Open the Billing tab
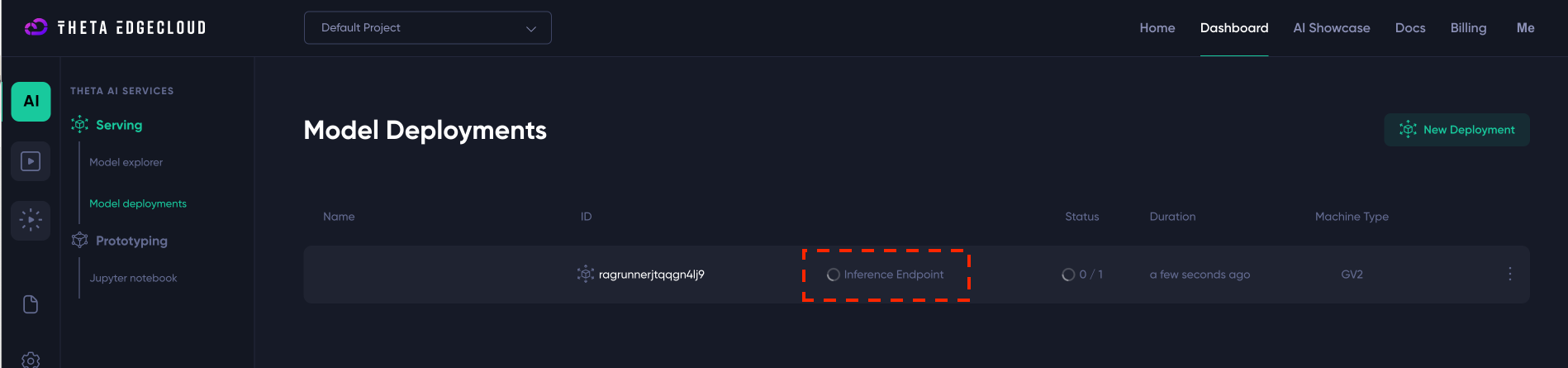This screenshot has width=1568, height=368. (1468, 28)
